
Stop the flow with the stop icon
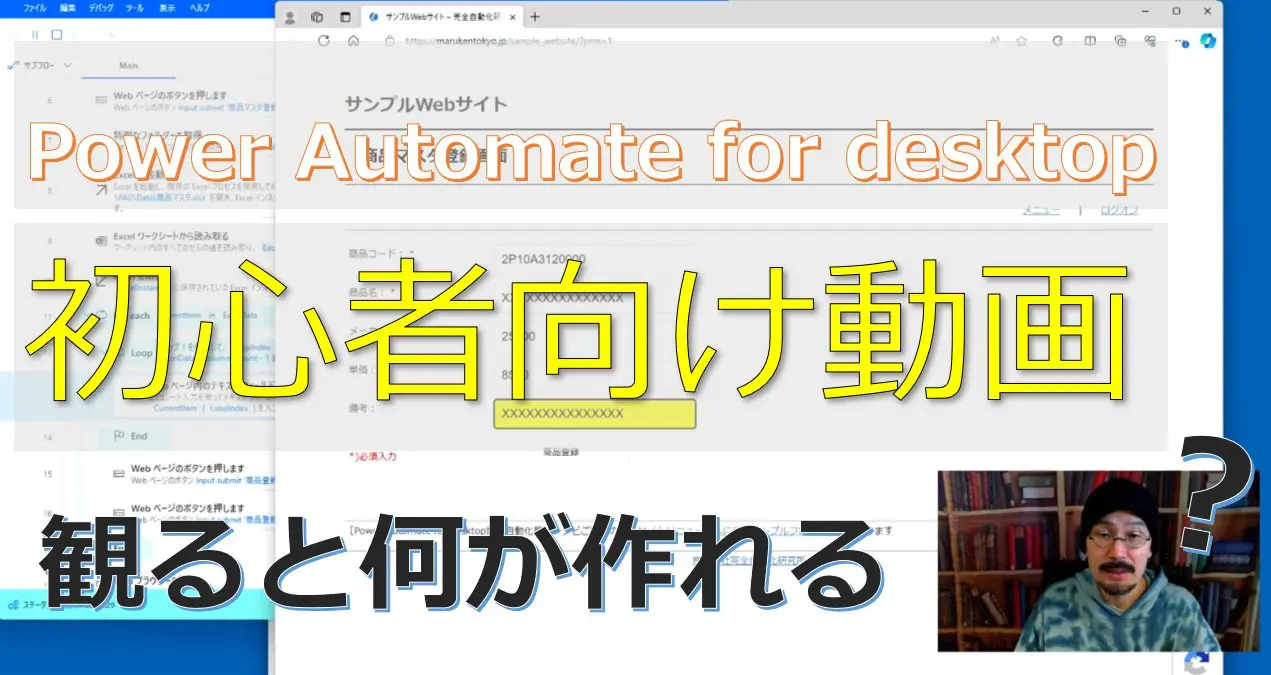pos(57,34)
